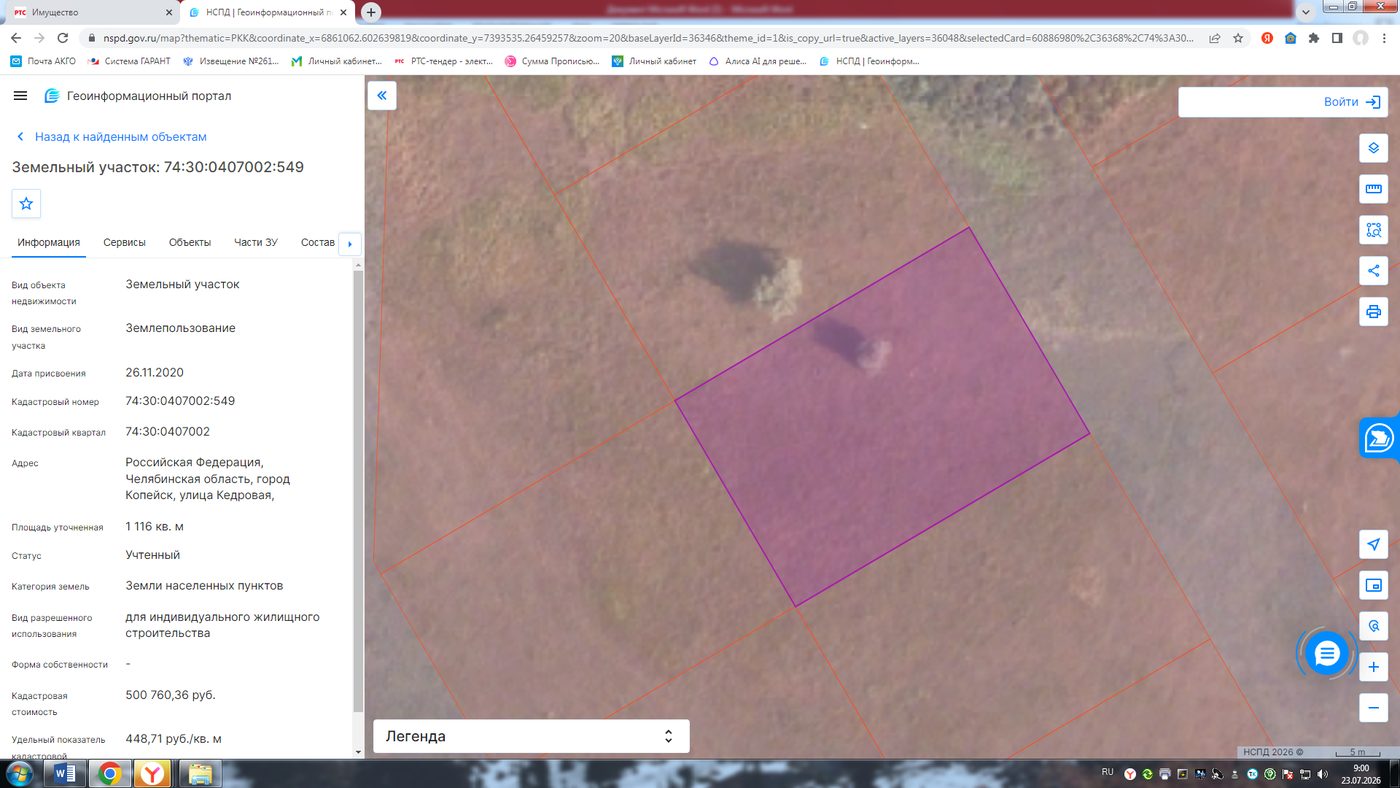Open the blue side assistant widget
The width and height of the screenshot is (1400, 788).
coord(1380,438)
